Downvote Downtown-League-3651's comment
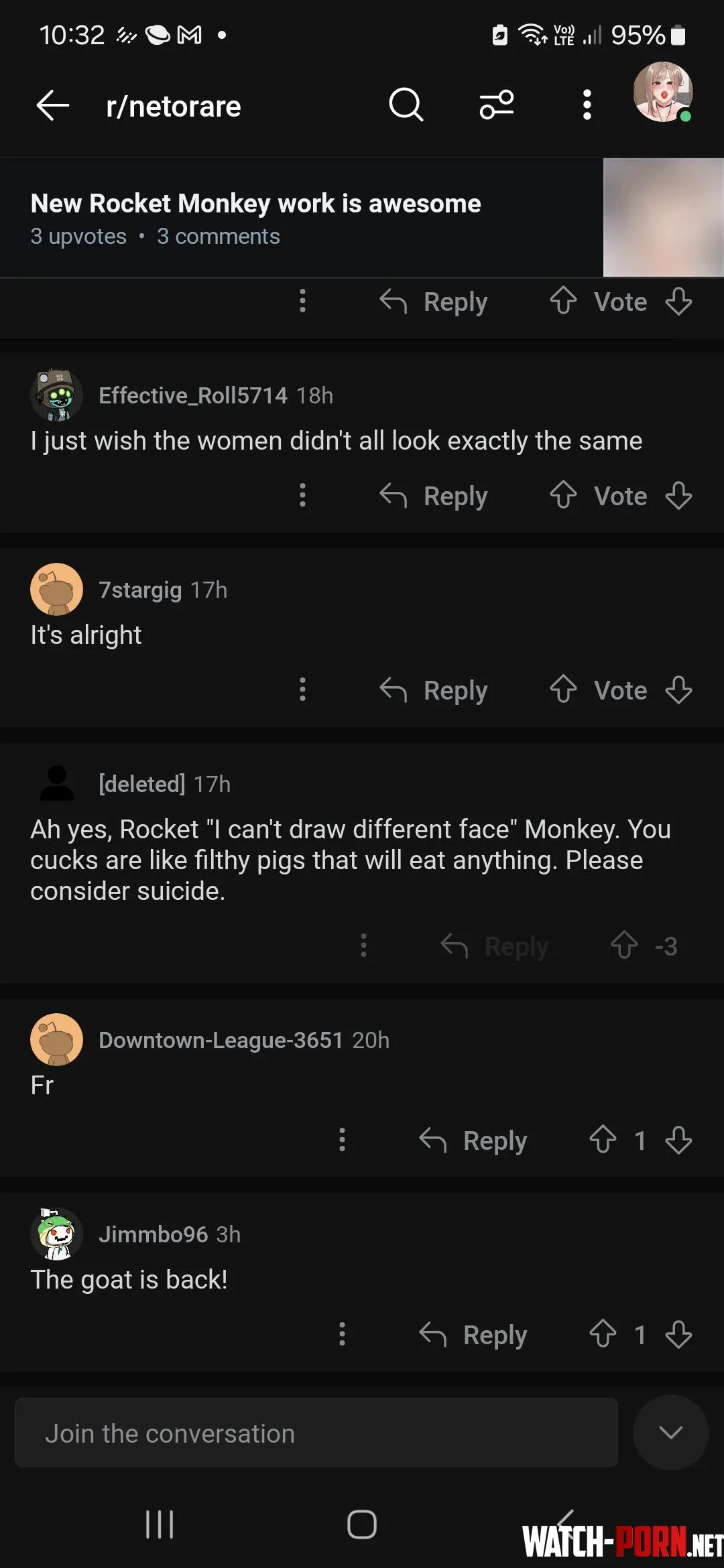The image size is (724, 1568). (x=678, y=1140)
